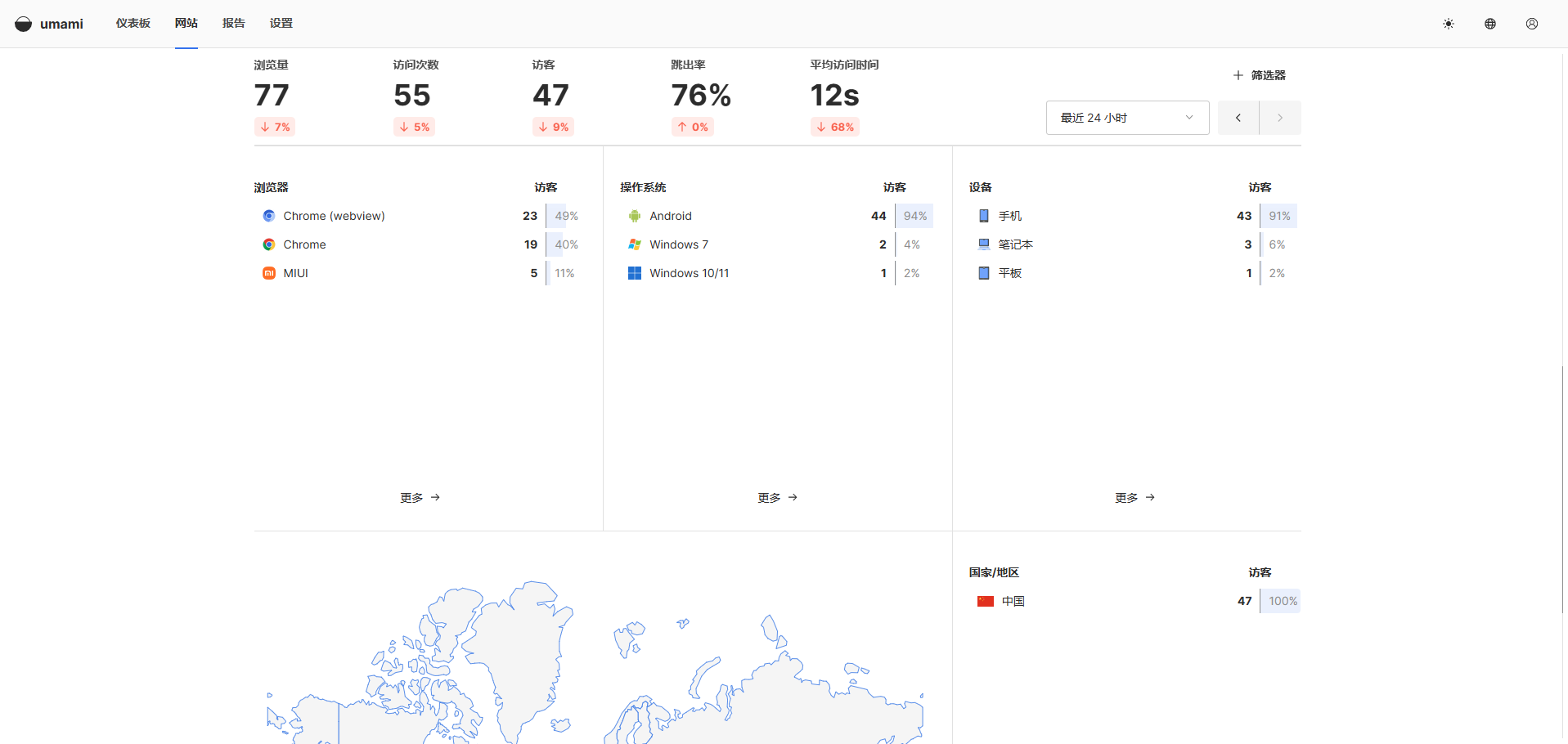Add a filter with 筛选器 button
This screenshot has height=744, width=1568.
pyautogui.click(x=1260, y=75)
